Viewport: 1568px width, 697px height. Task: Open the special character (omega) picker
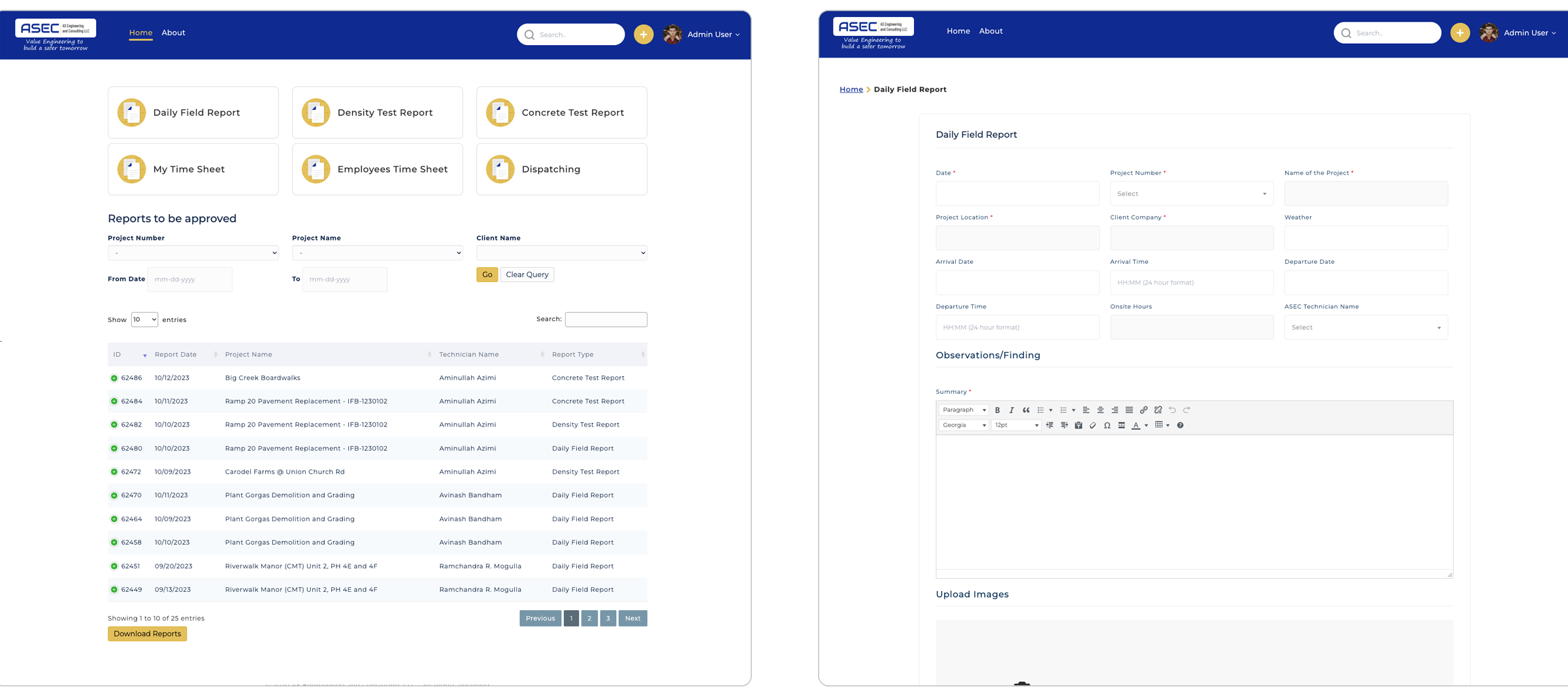[x=1107, y=425]
